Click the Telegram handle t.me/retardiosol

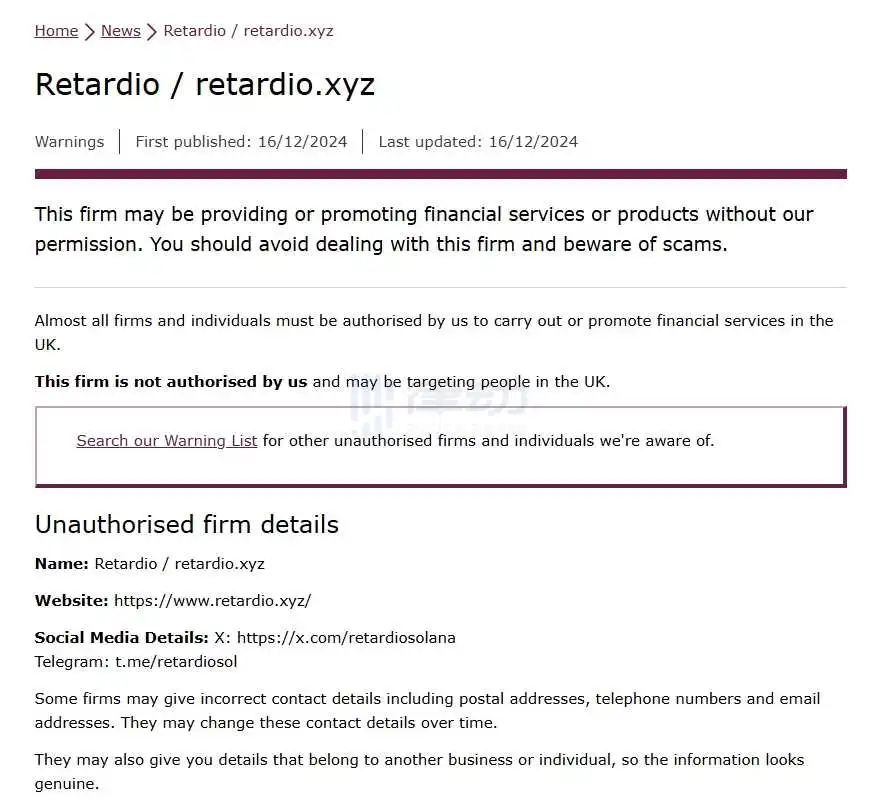tap(176, 662)
